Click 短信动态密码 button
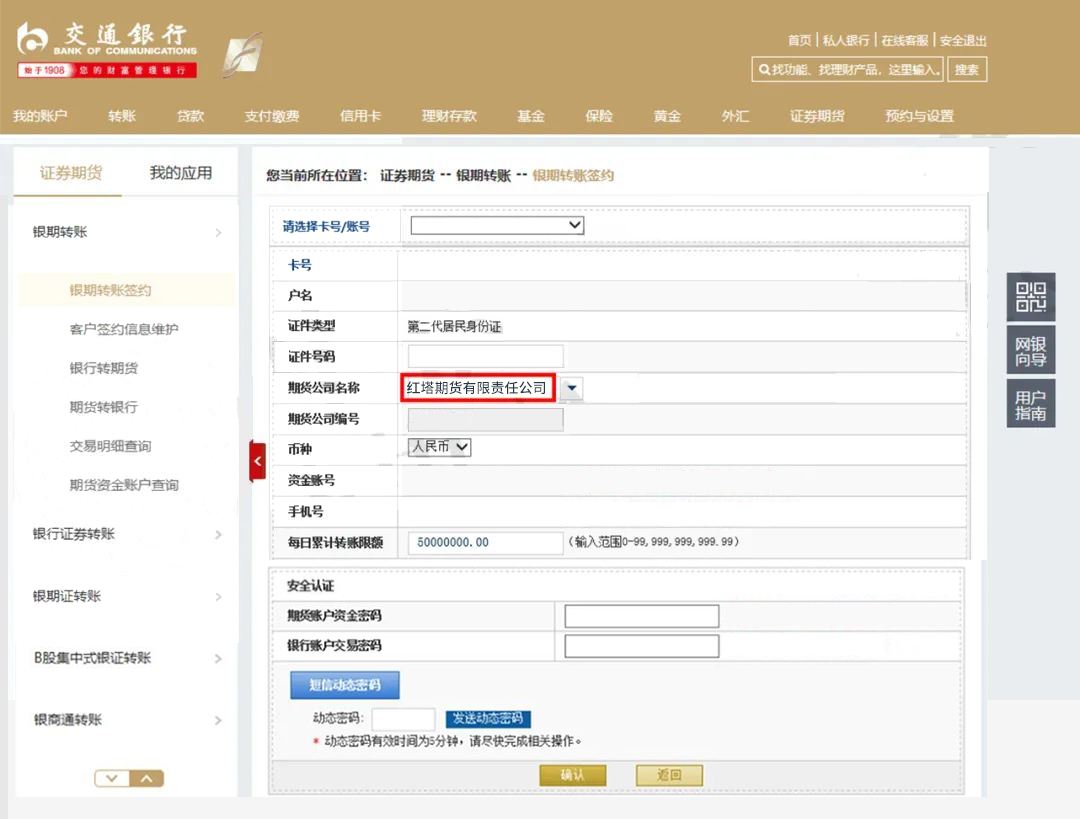The width and height of the screenshot is (1080, 819). (345, 685)
